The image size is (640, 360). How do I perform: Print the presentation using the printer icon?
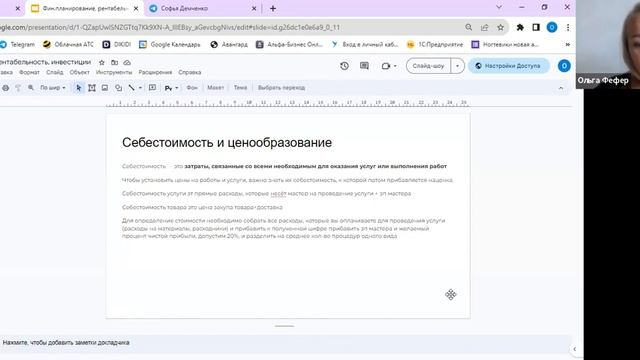5,88
